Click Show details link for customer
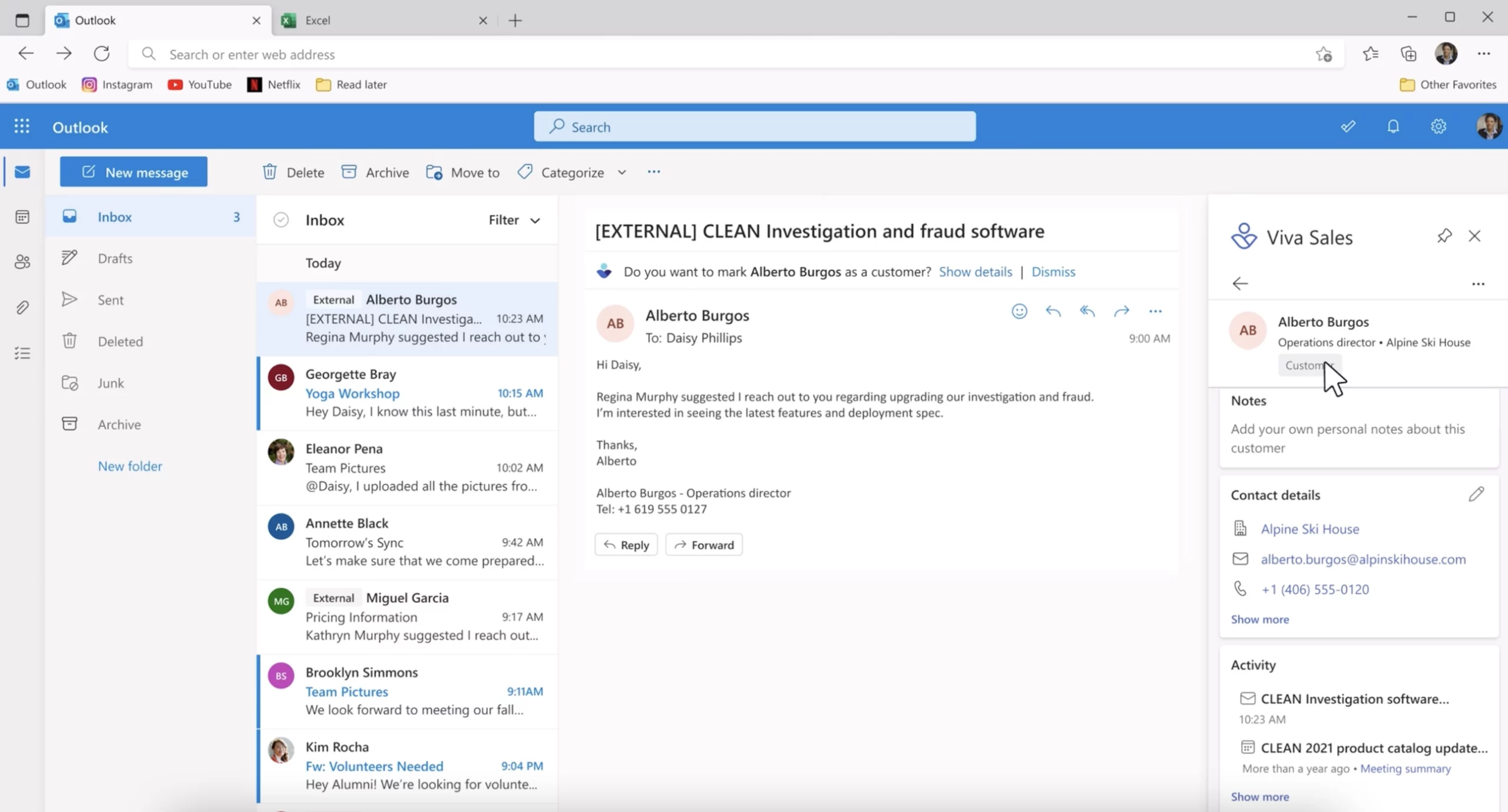Image resolution: width=1508 pixels, height=812 pixels. click(x=975, y=271)
